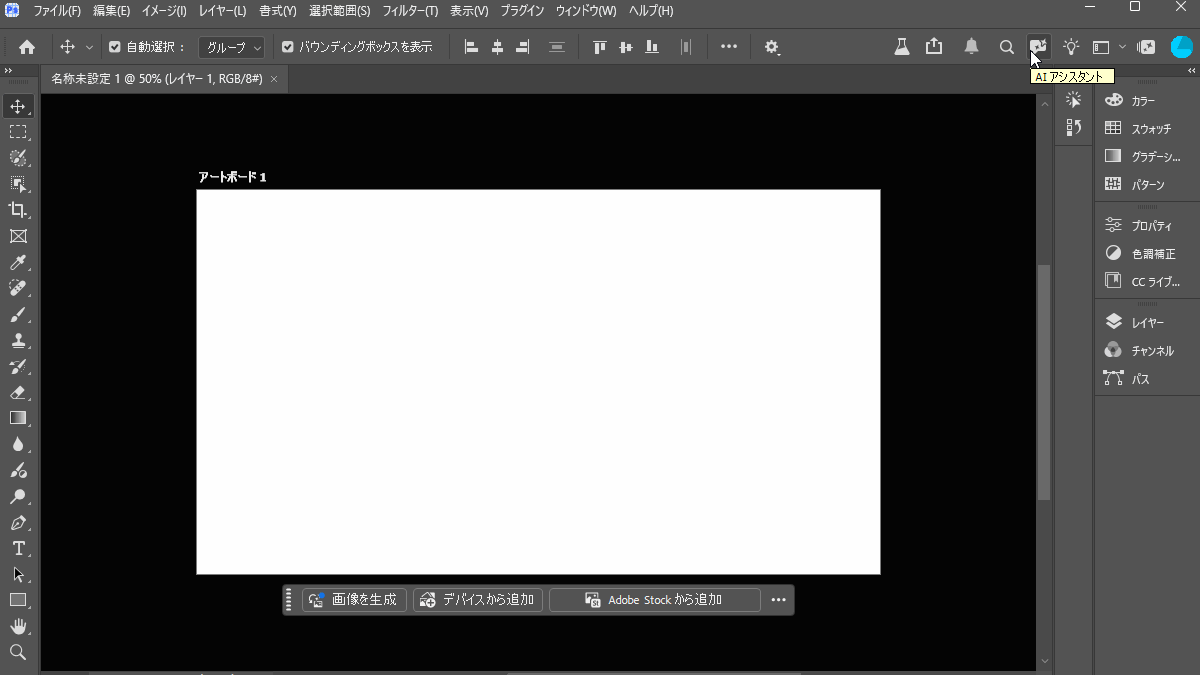Open ファイル(F) menu

(57, 11)
